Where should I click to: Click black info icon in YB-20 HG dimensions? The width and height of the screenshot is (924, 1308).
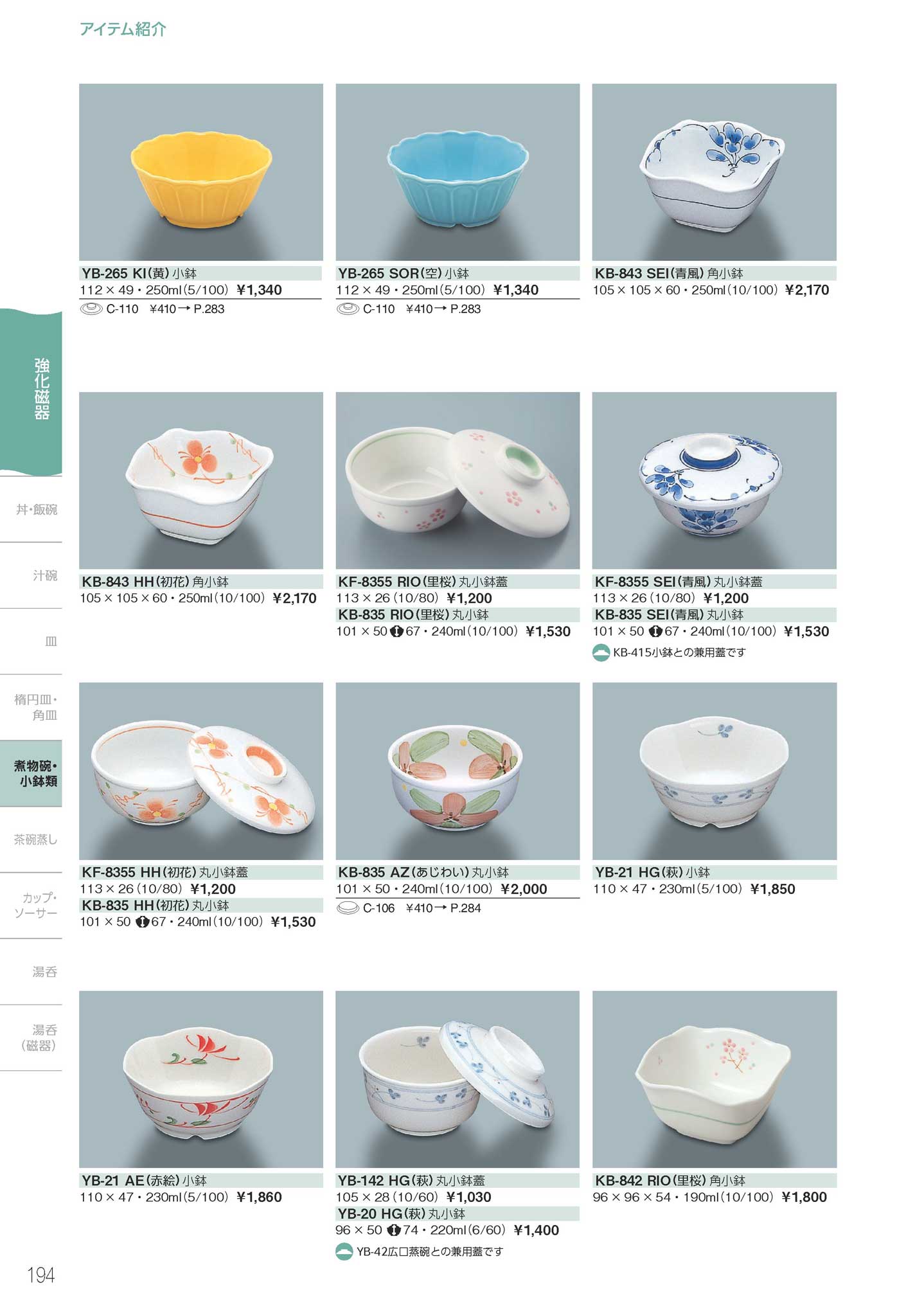pyautogui.click(x=394, y=1231)
